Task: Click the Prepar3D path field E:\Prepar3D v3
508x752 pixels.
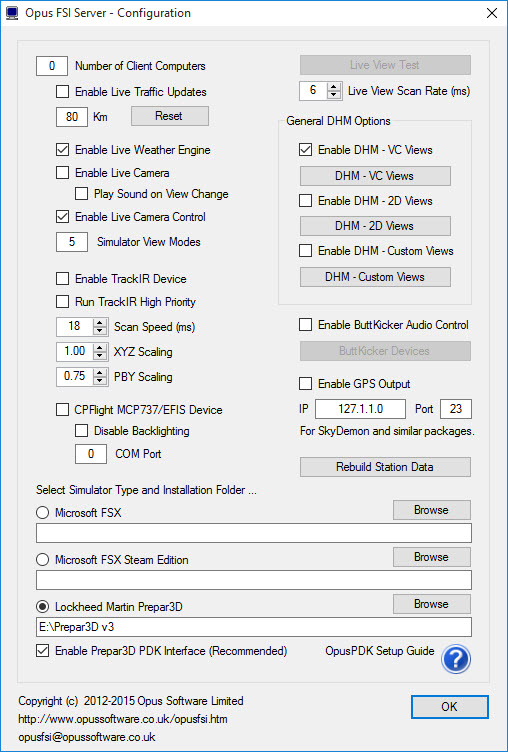Action: [x=254, y=627]
